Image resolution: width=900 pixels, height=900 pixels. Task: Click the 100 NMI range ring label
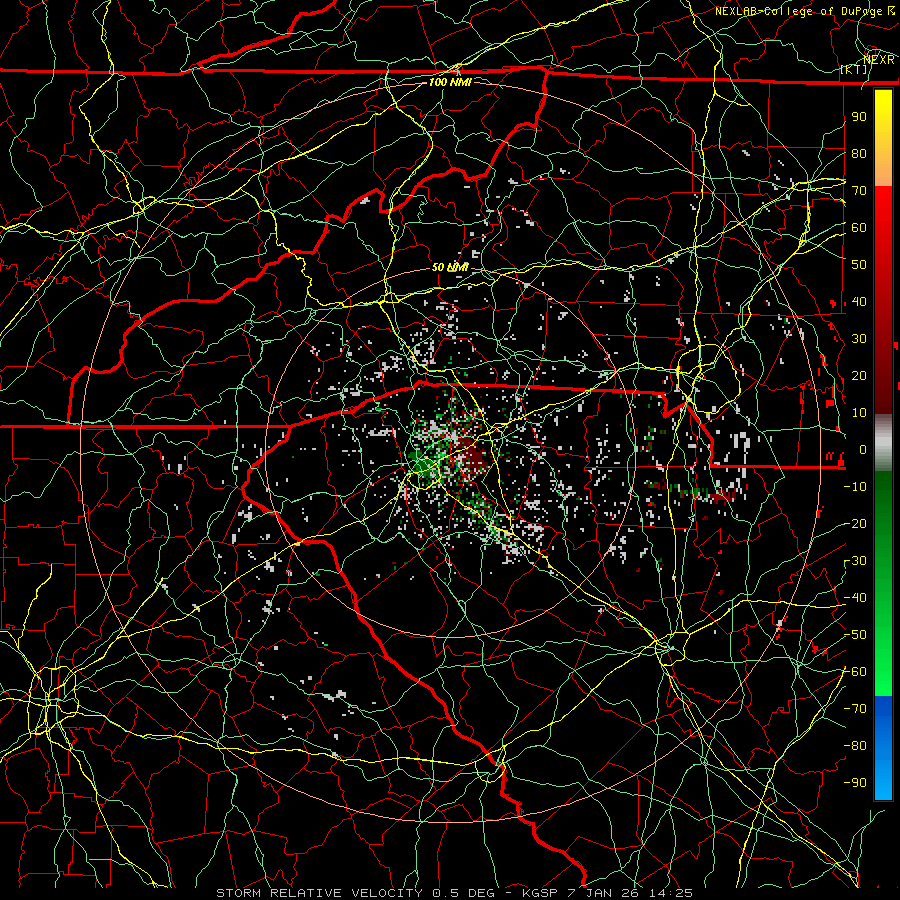(x=450, y=82)
